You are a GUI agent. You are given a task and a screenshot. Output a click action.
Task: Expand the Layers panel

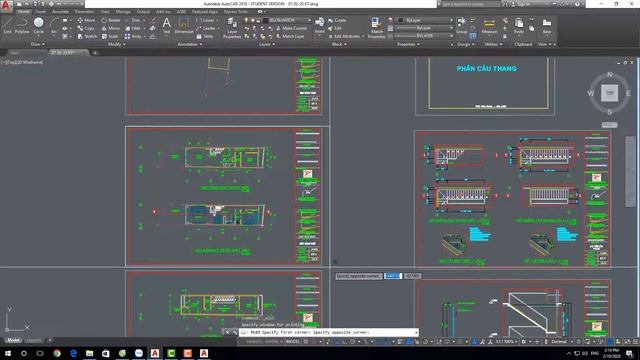[267, 44]
